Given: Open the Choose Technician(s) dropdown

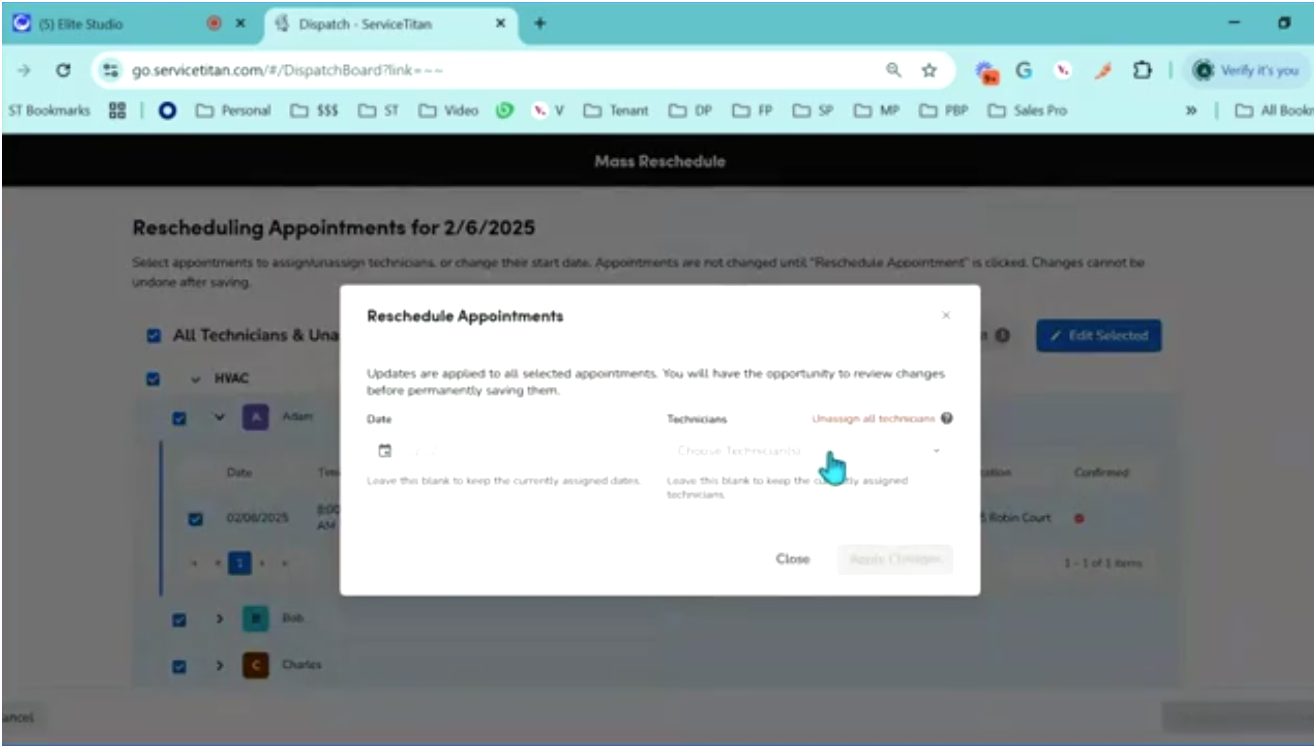Looking at the screenshot, I should point(809,451).
